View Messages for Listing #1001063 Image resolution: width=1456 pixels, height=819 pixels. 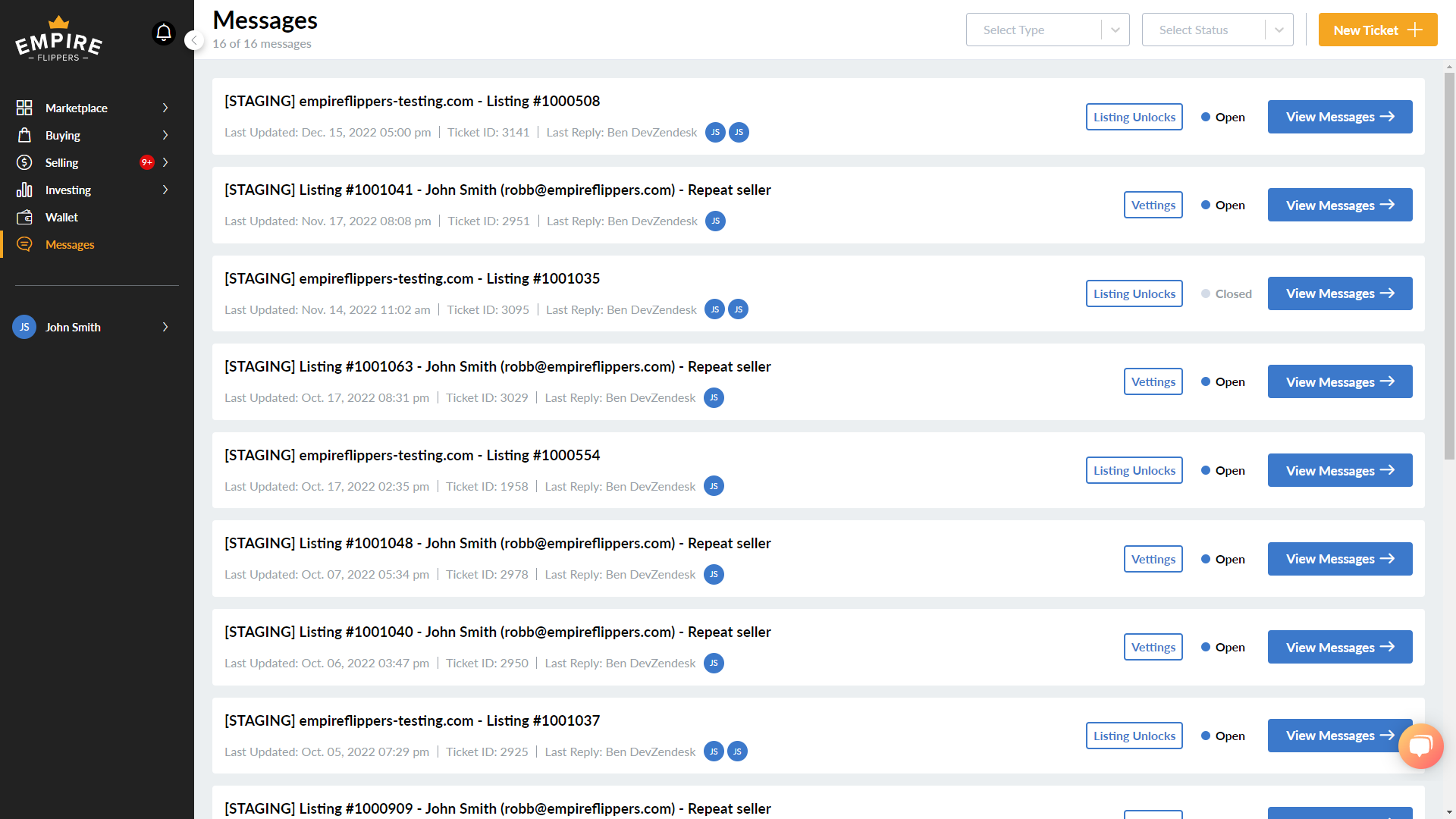click(x=1340, y=381)
